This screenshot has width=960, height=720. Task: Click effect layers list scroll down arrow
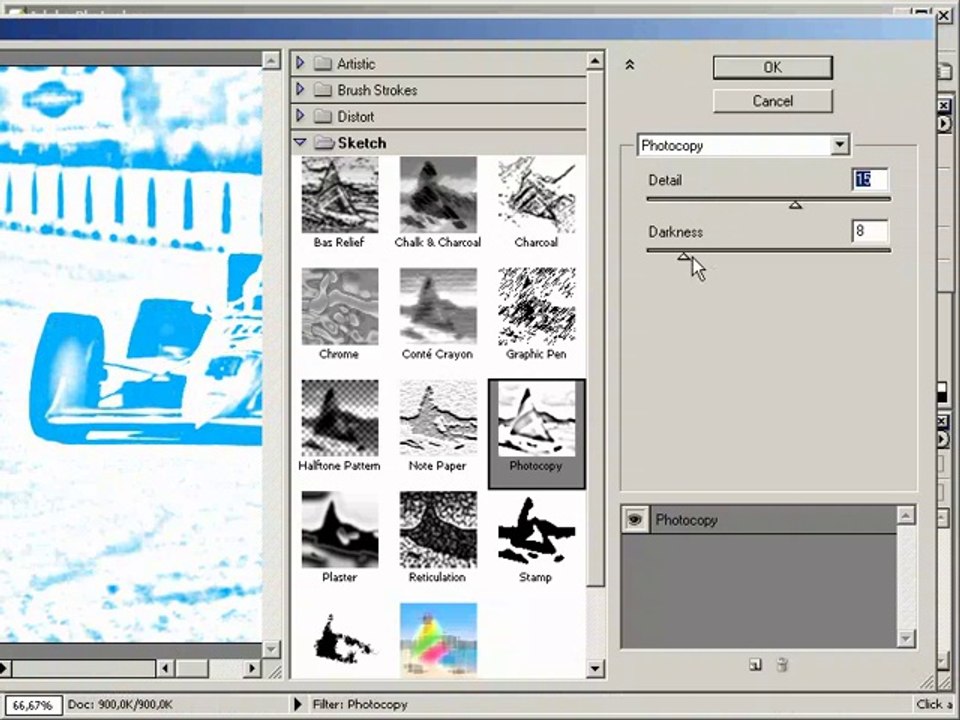click(906, 639)
